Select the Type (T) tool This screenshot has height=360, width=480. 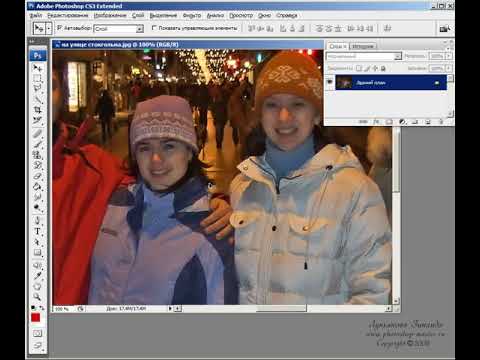pos(37,231)
